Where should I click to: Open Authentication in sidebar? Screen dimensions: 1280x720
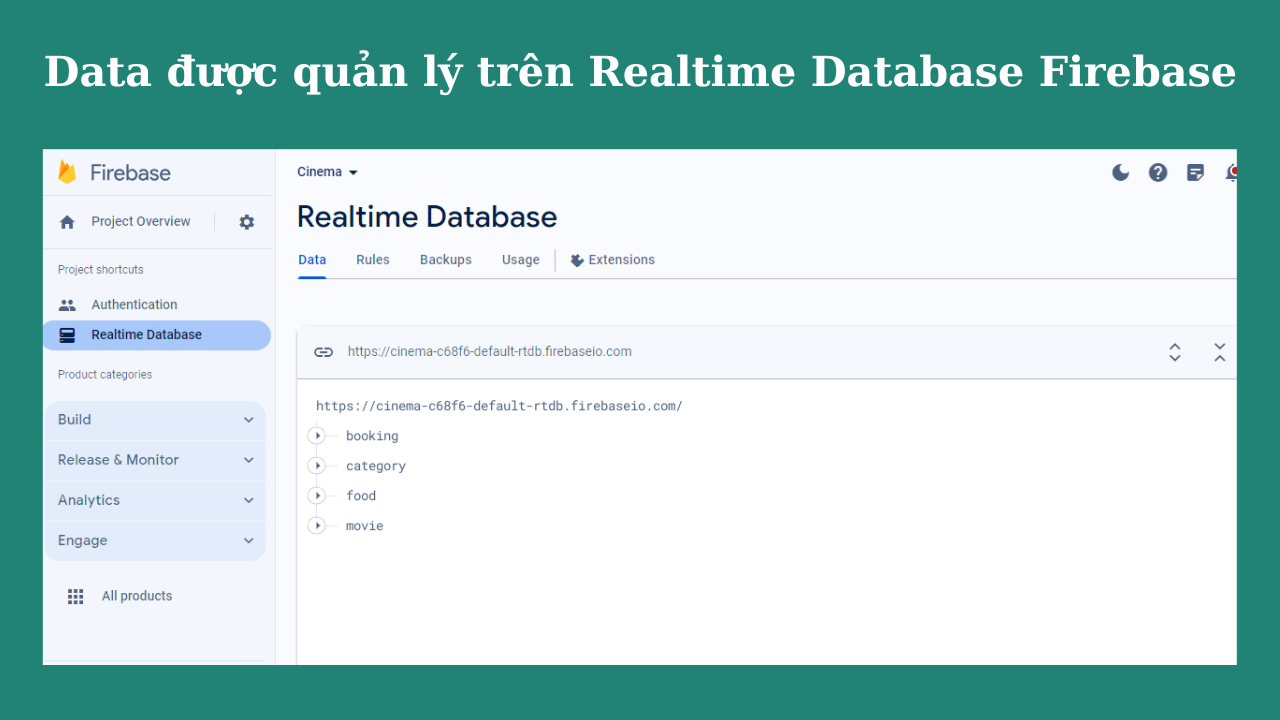[x=134, y=305]
